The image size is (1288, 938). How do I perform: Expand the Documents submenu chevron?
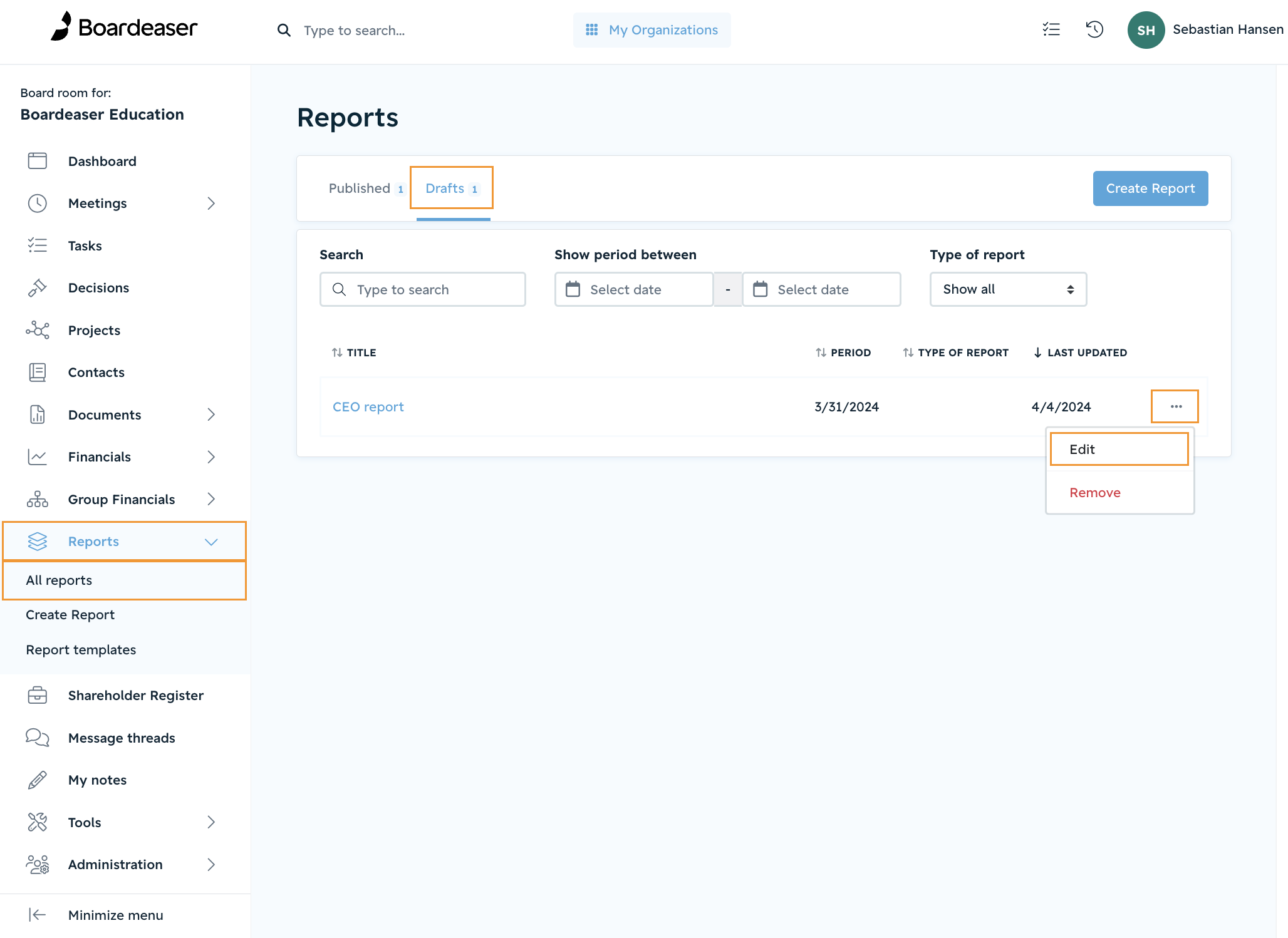[x=211, y=415]
